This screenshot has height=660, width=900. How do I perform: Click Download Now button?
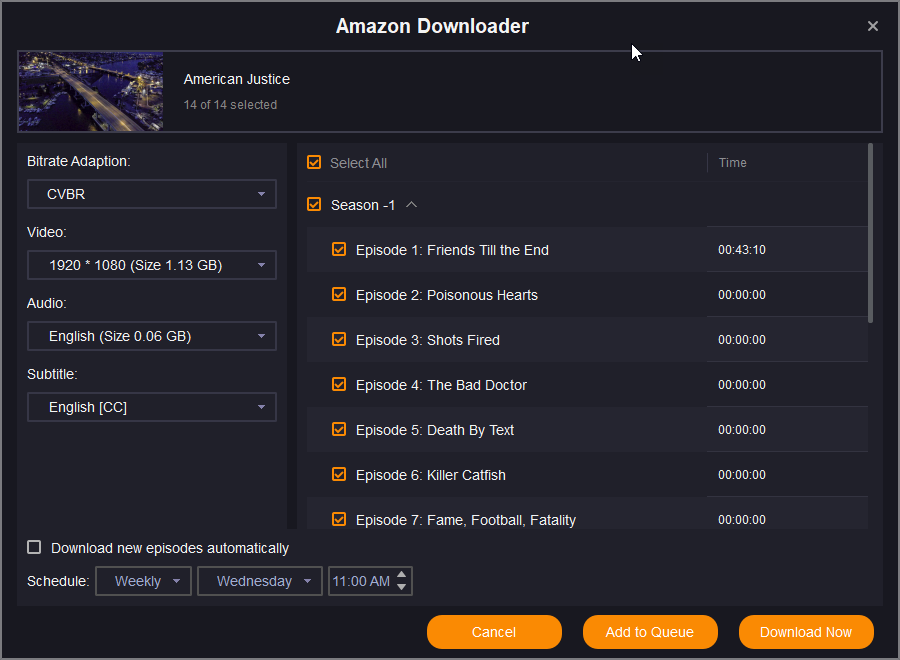(x=806, y=632)
